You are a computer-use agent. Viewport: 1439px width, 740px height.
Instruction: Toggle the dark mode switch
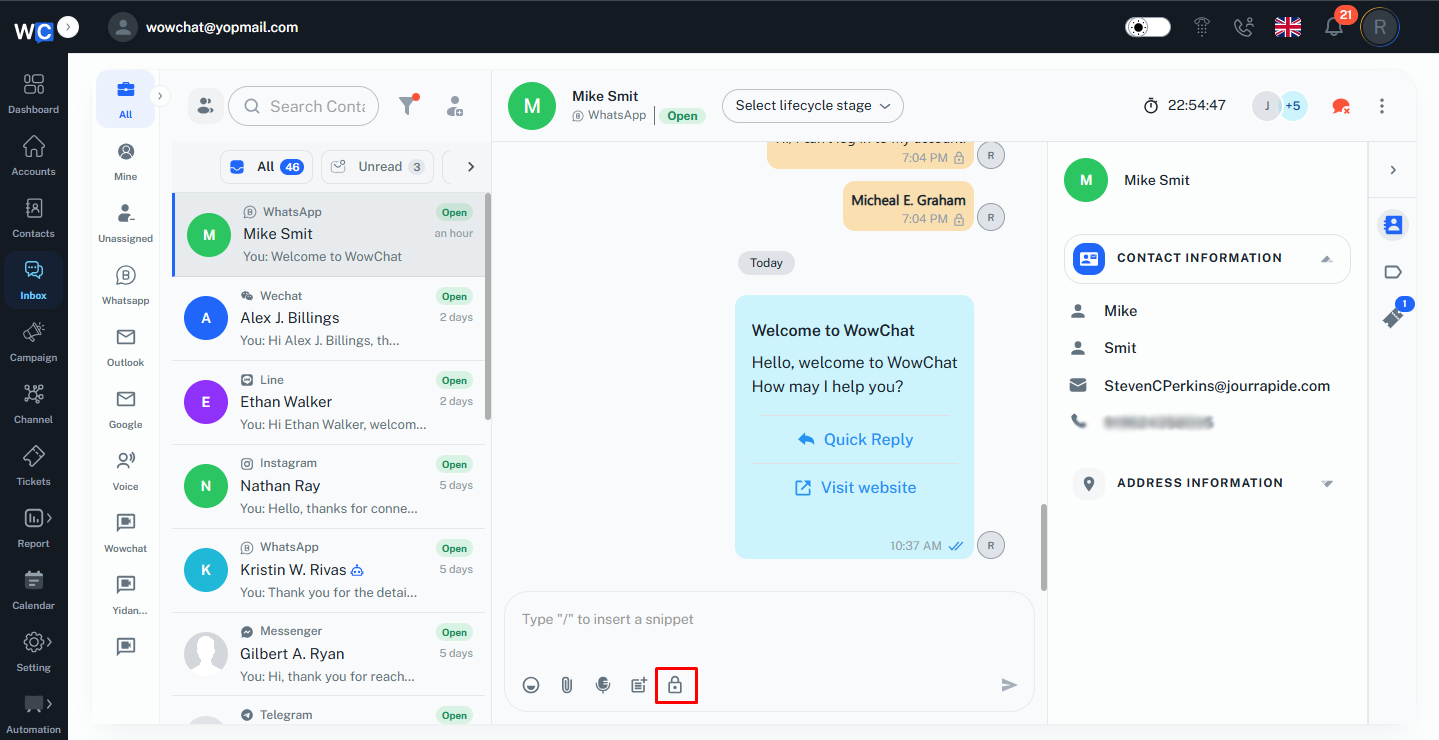tap(1147, 27)
